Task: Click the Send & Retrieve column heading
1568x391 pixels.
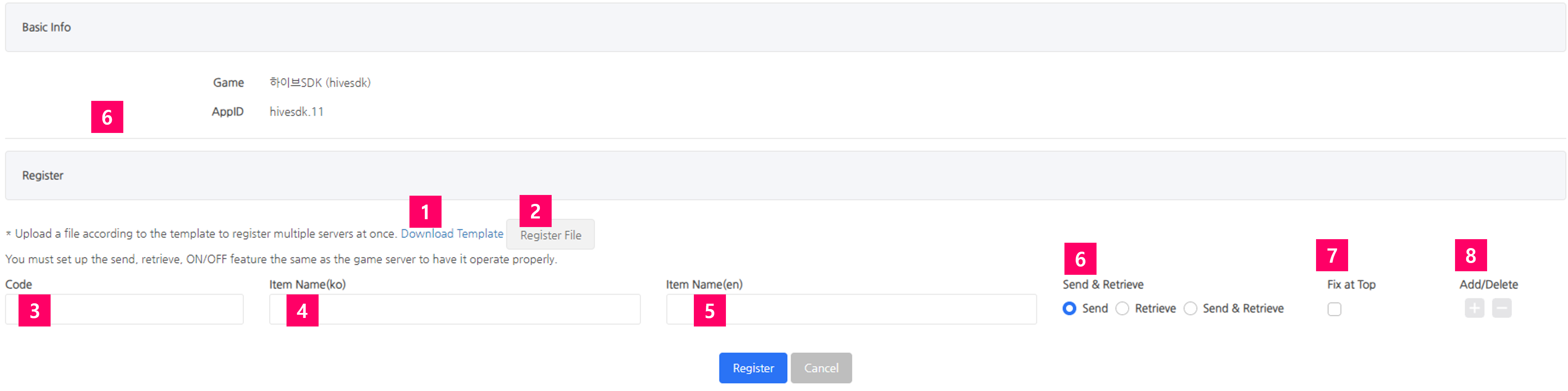Action: pos(1102,284)
